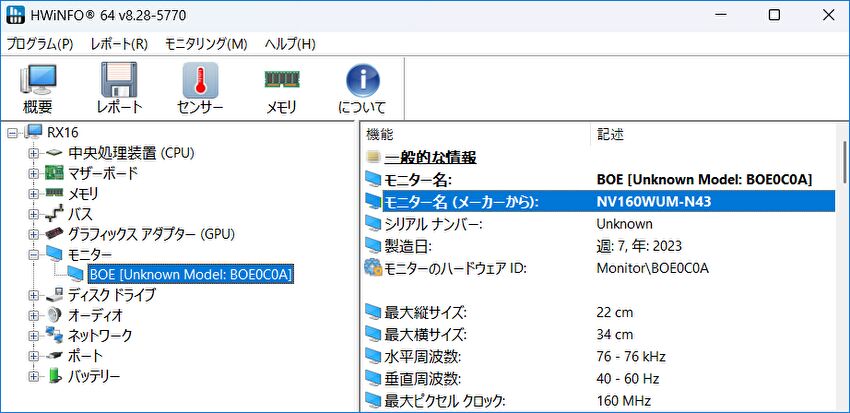Select BOE [Unknown Model: BOE0C0A] tree item

[191, 275]
